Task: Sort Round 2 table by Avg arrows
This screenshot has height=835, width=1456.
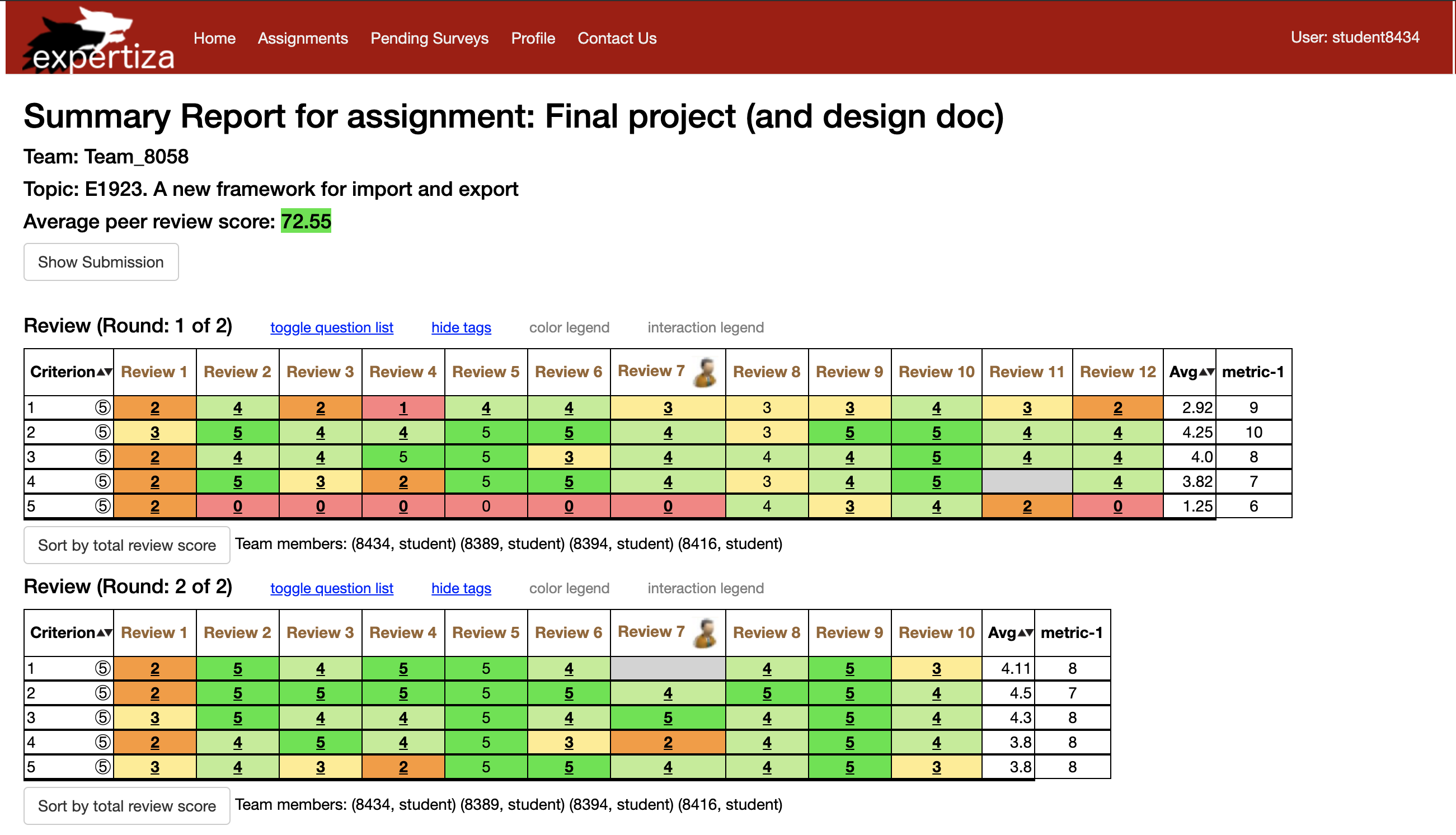Action: pyautogui.click(x=1026, y=633)
